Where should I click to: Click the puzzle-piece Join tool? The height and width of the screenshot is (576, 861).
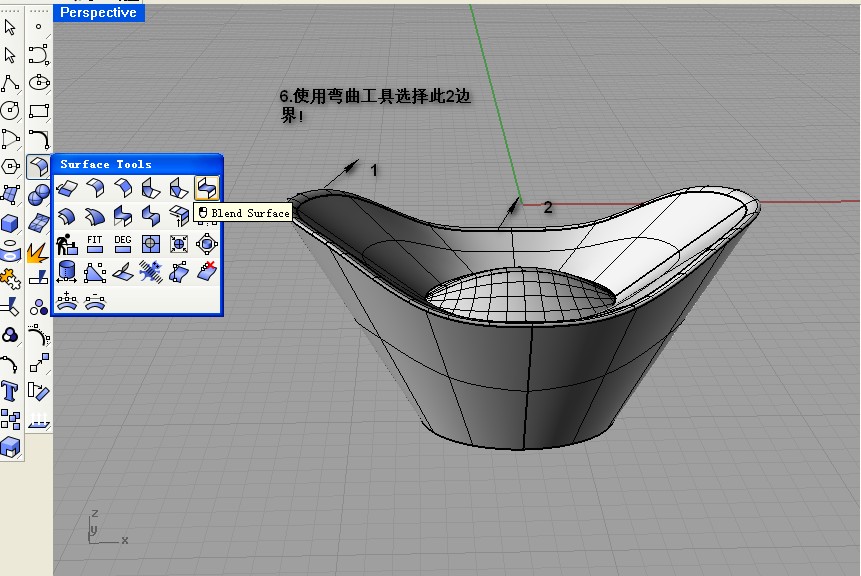point(10,279)
